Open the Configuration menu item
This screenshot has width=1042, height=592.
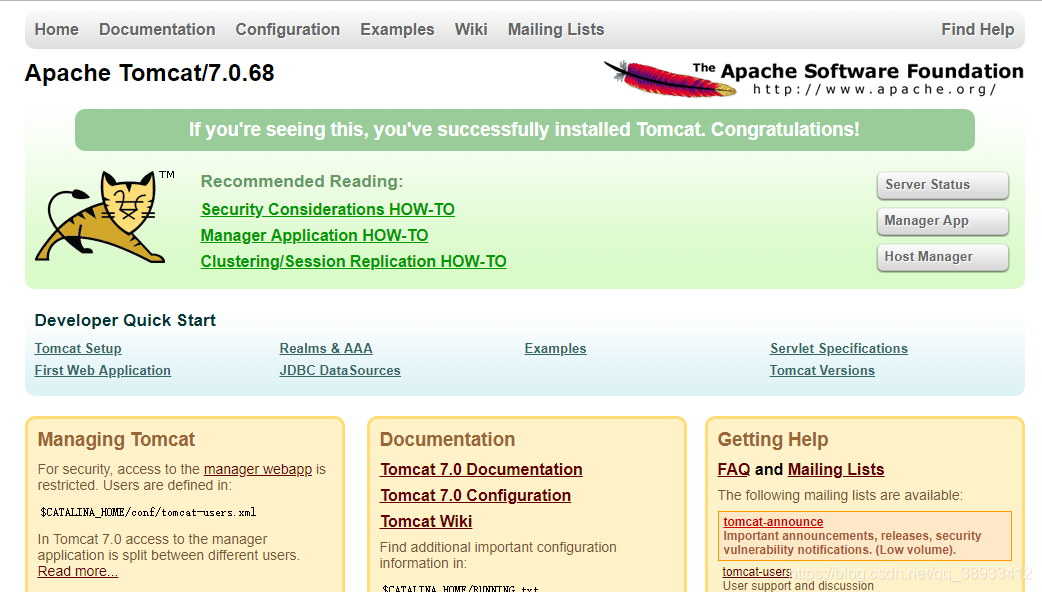point(287,29)
